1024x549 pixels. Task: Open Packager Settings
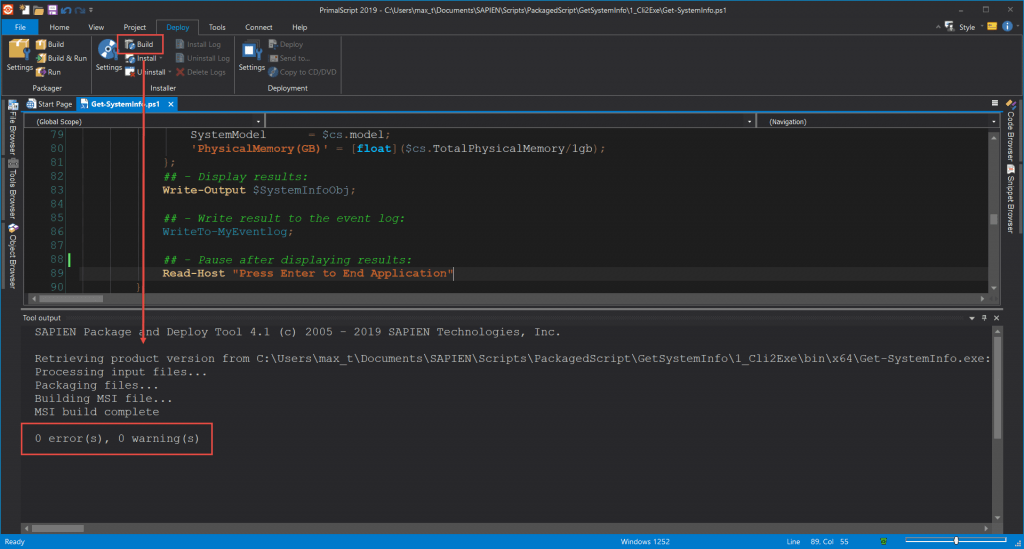point(19,55)
